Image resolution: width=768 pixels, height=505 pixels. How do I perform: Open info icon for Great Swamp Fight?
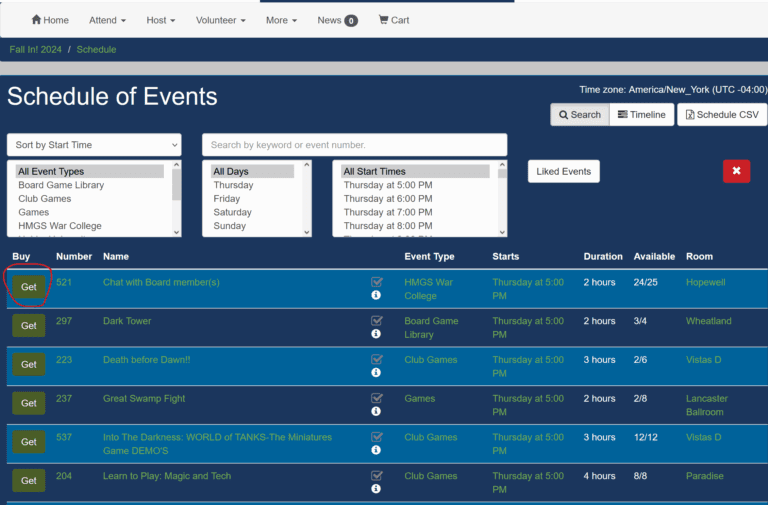tap(376, 411)
